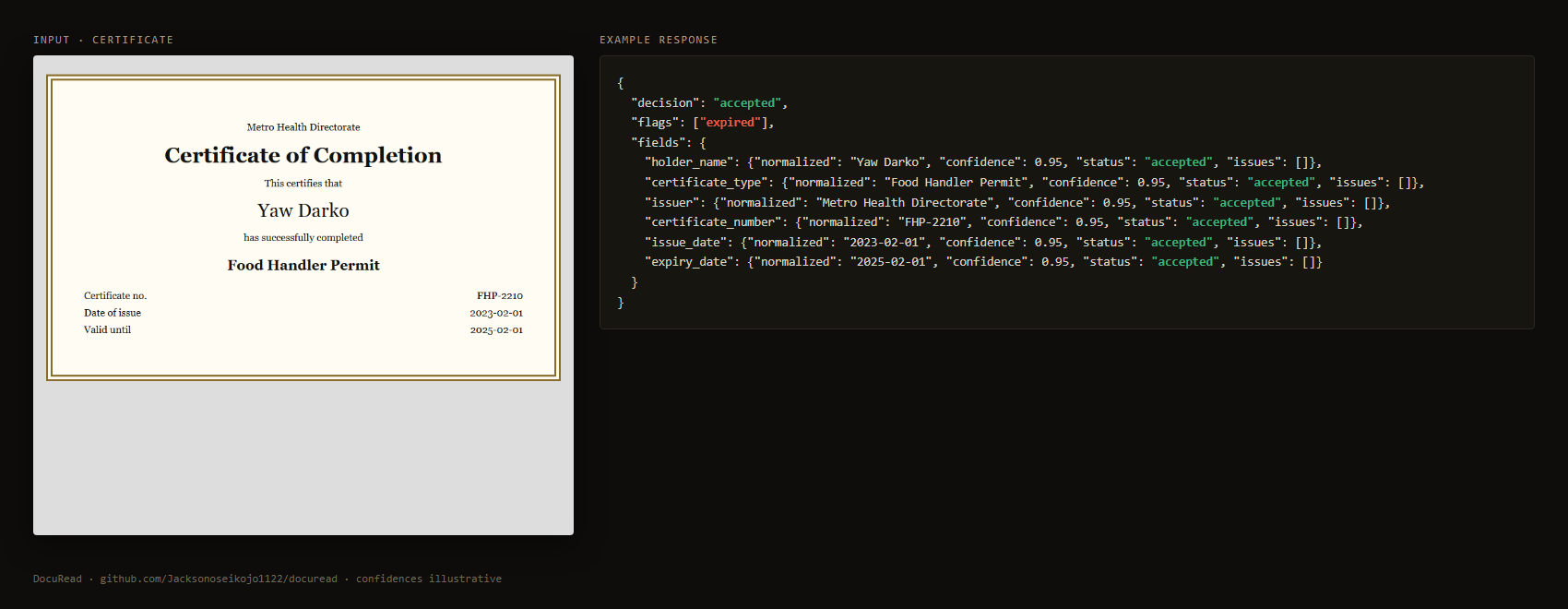Select normalized value "Food Handler Permit" in JSON
This screenshot has height=609, width=1568.
(x=956, y=182)
